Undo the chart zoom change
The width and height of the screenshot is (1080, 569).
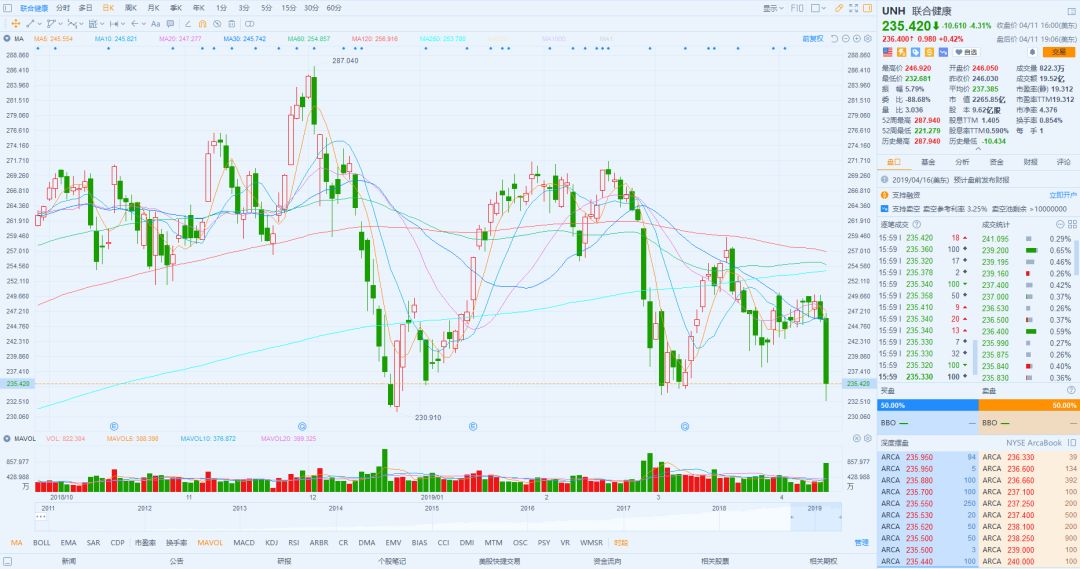click(834, 39)
